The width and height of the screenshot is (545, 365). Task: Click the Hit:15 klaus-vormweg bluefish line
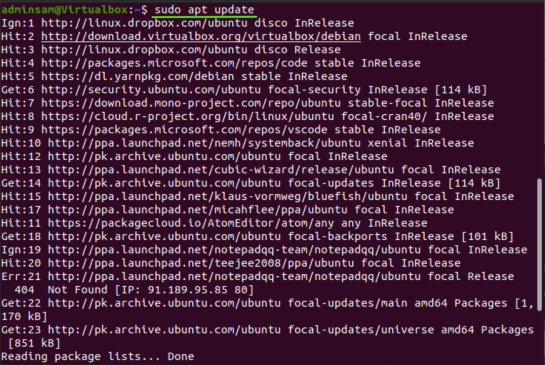pyautogui.click(x=258, y=196)
